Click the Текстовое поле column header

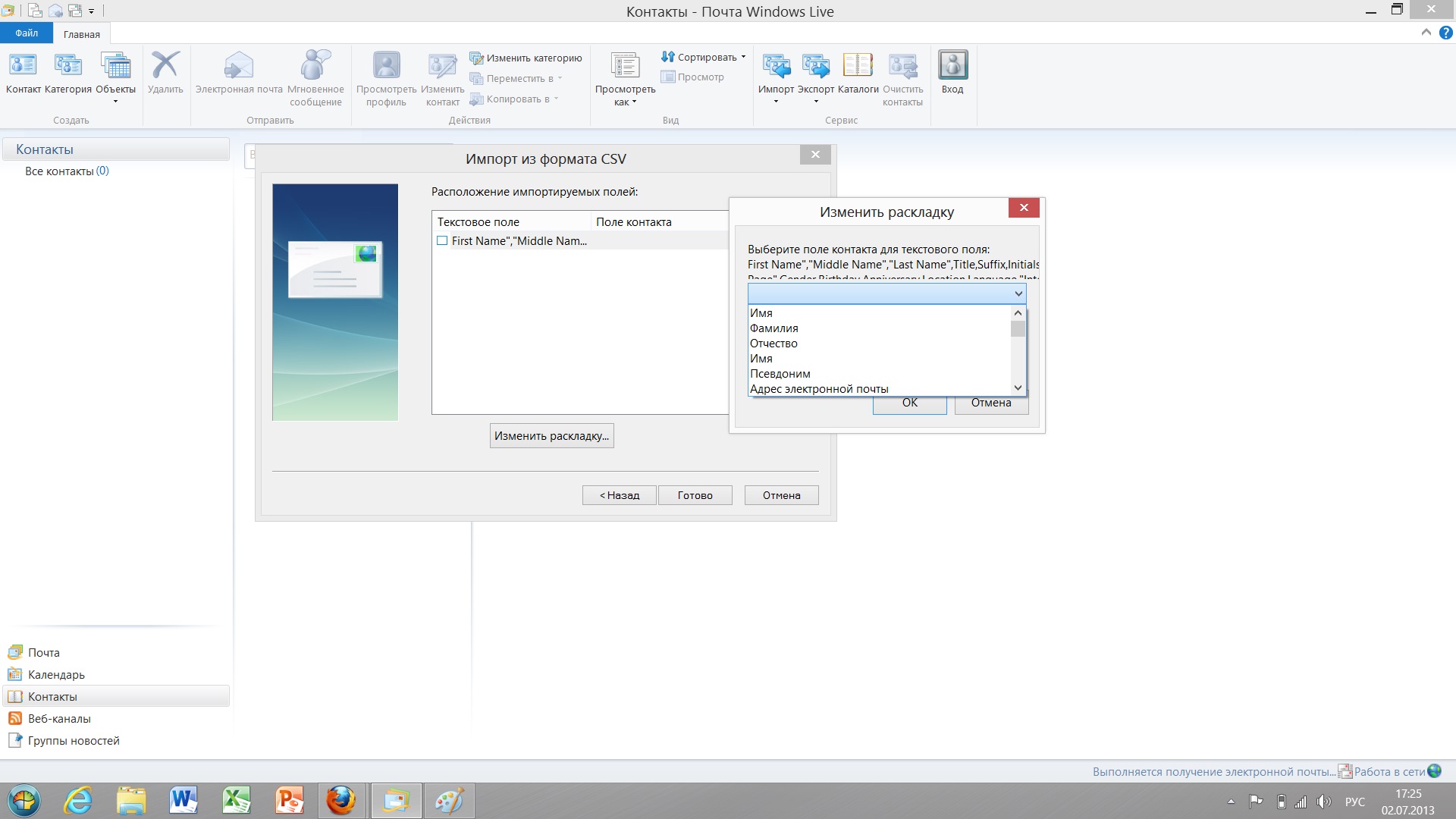511,222
